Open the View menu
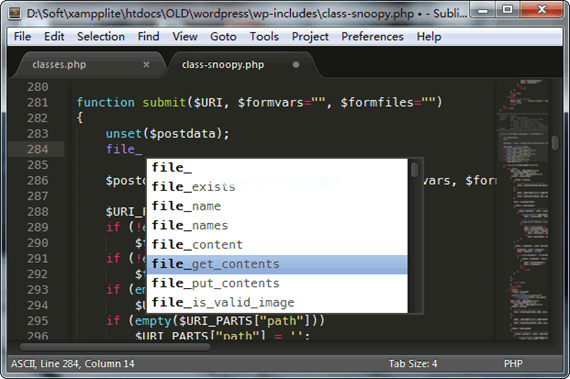Viewport: 570px width, 379px height. click(185, 36)
